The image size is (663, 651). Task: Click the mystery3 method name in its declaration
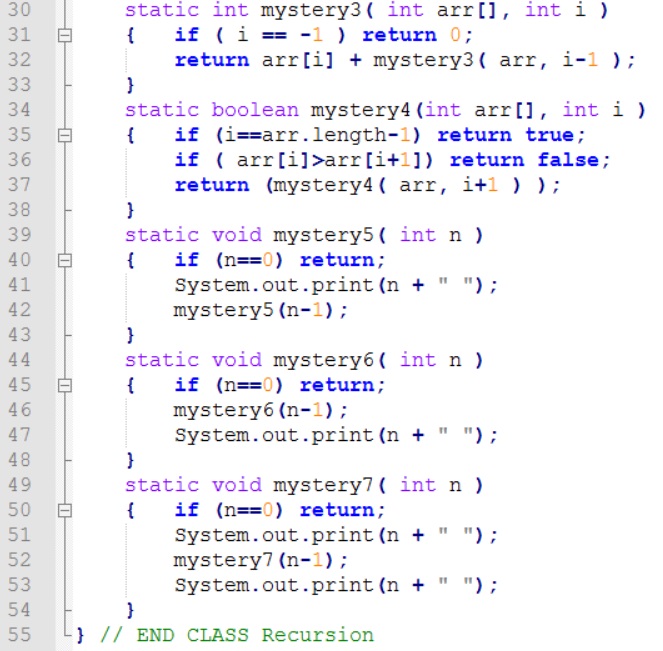(x=311, y=11)
